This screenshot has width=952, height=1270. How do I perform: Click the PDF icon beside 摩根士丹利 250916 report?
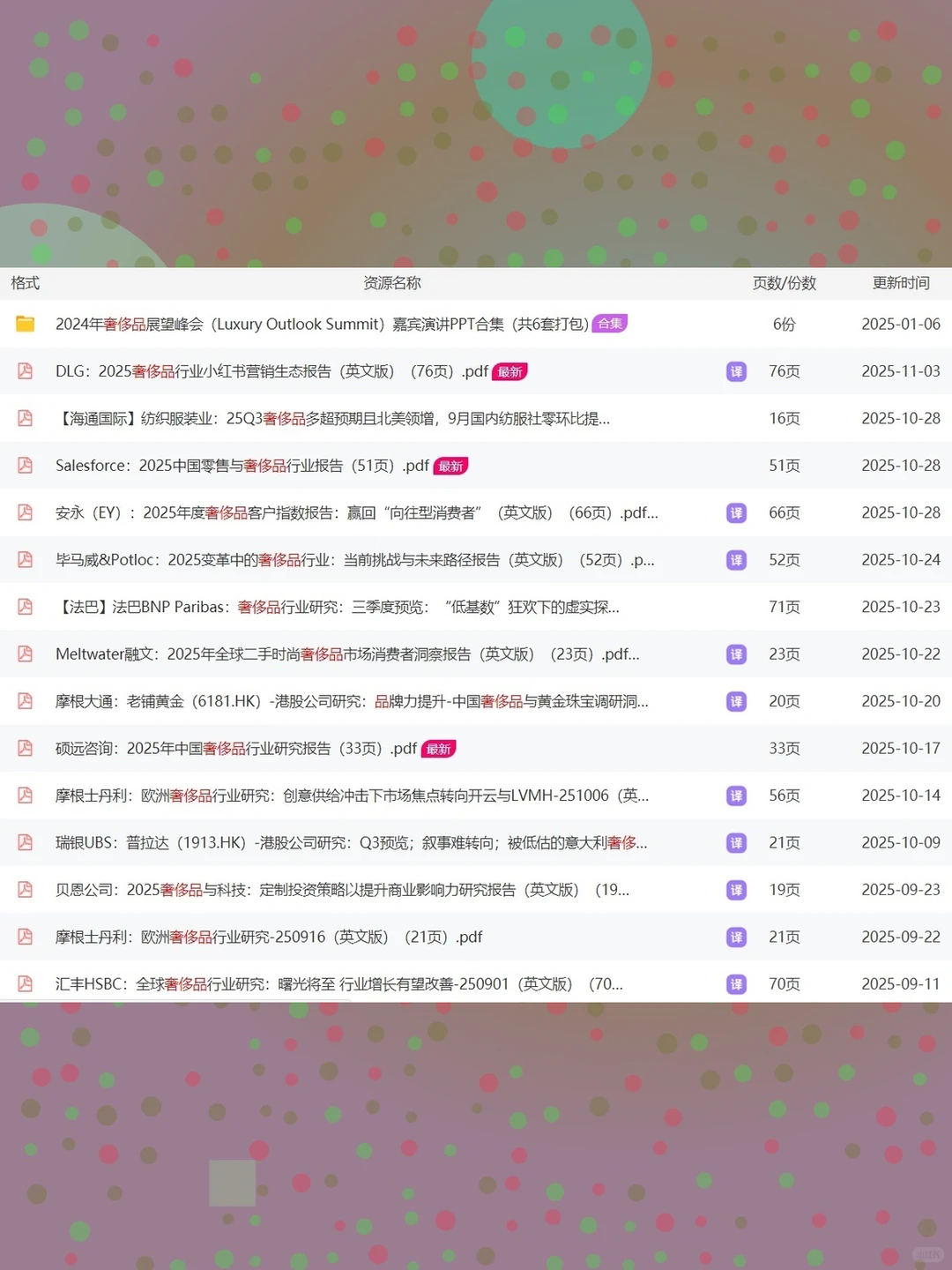coord(26,937)
